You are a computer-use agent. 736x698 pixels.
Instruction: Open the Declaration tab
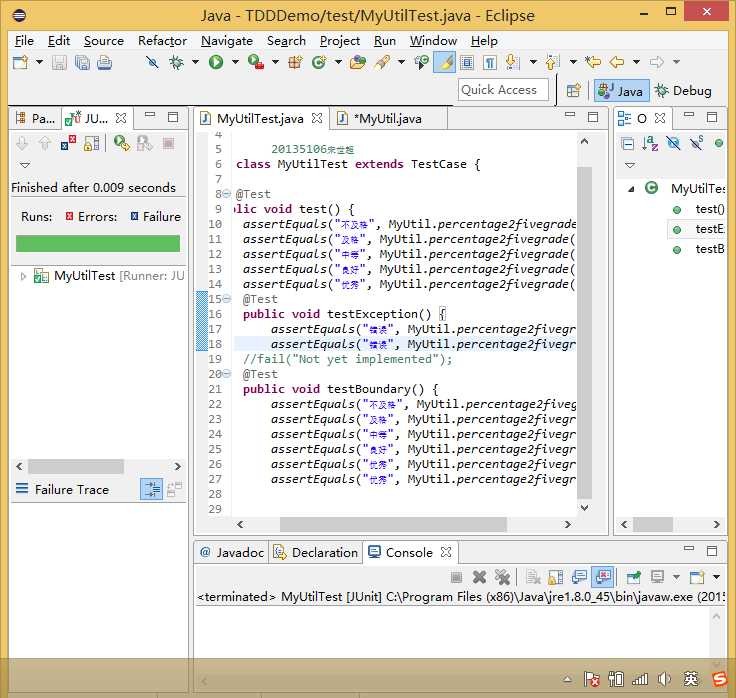click(x=315, y=552)
